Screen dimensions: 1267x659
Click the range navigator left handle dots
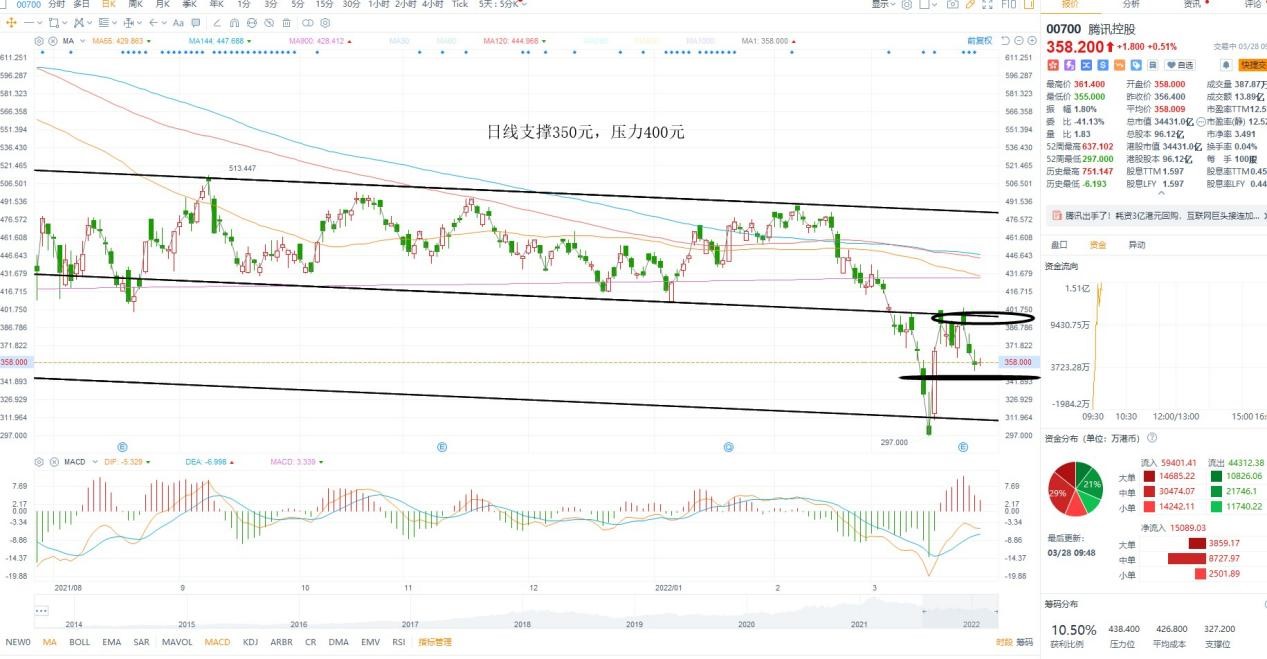point(42,611)
